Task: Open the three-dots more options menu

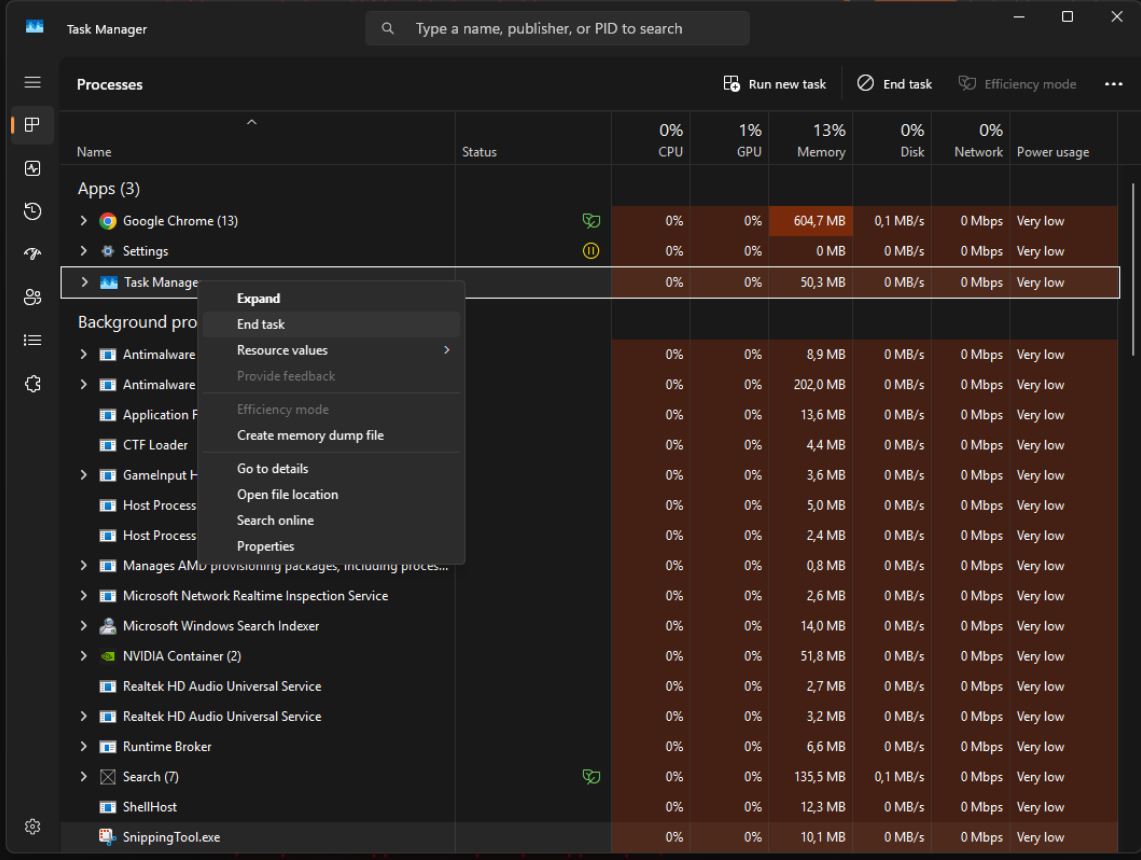Action: pyautogui.click(x=1113, y=84)
